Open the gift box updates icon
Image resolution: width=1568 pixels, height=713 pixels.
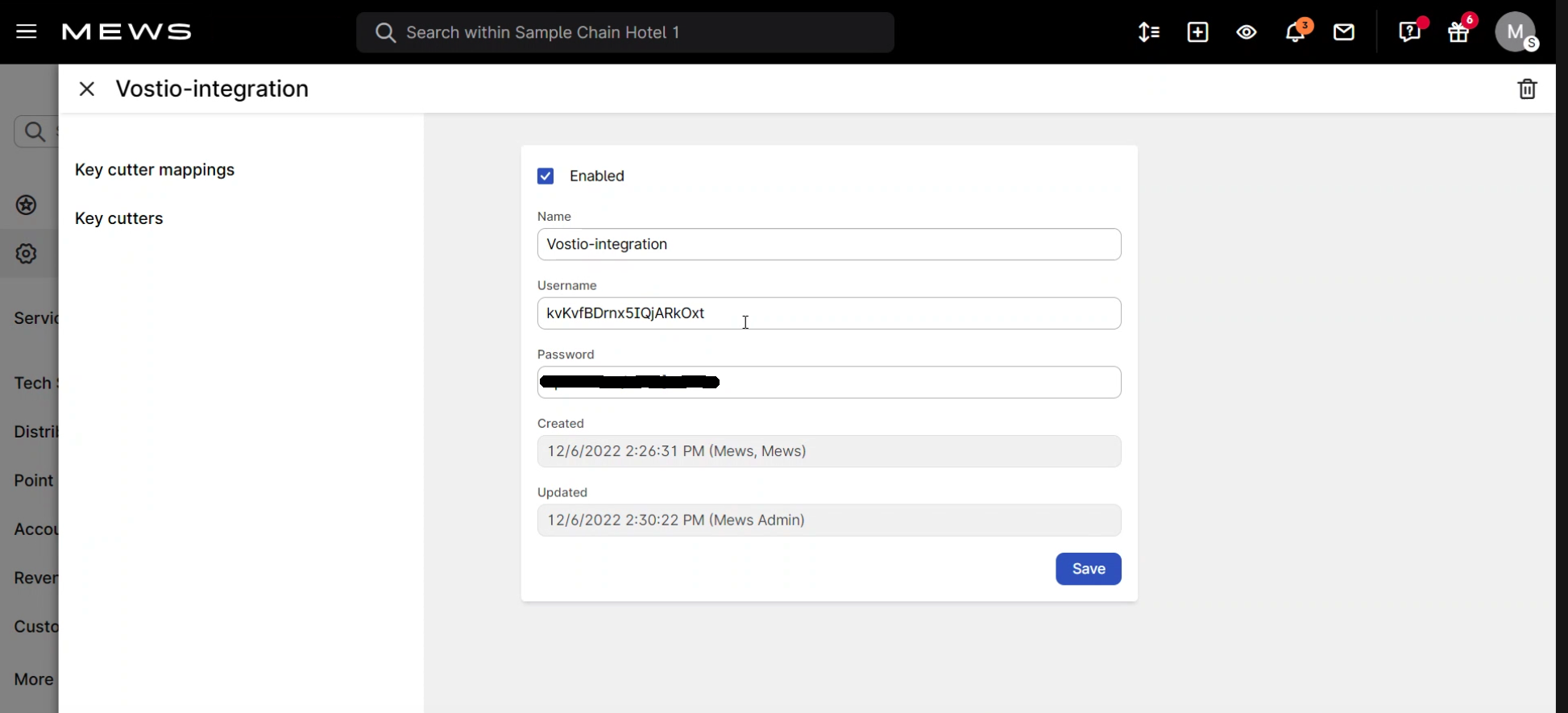(x=1459, y=33)
